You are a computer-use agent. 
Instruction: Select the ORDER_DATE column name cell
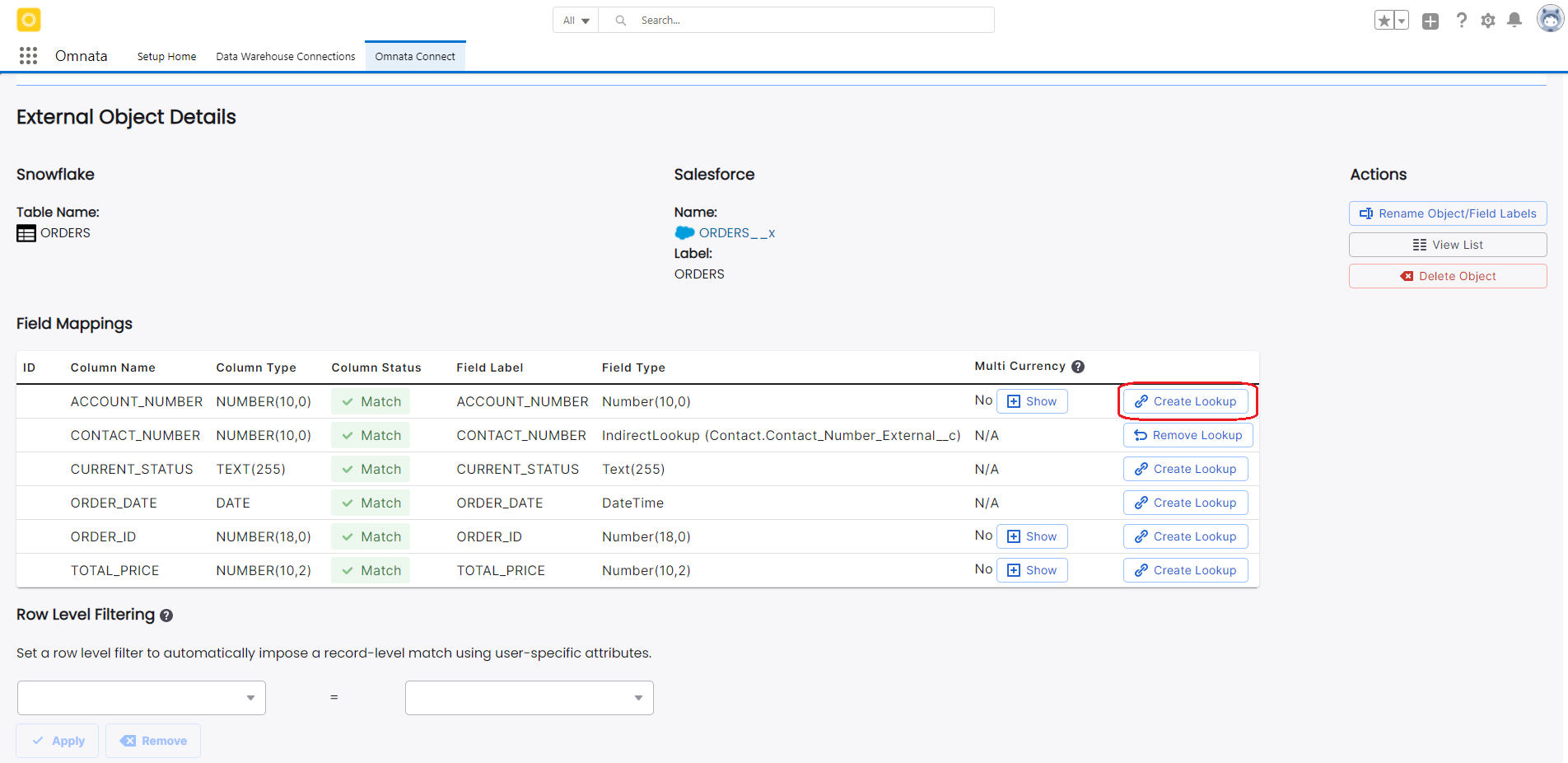[114, 503]
